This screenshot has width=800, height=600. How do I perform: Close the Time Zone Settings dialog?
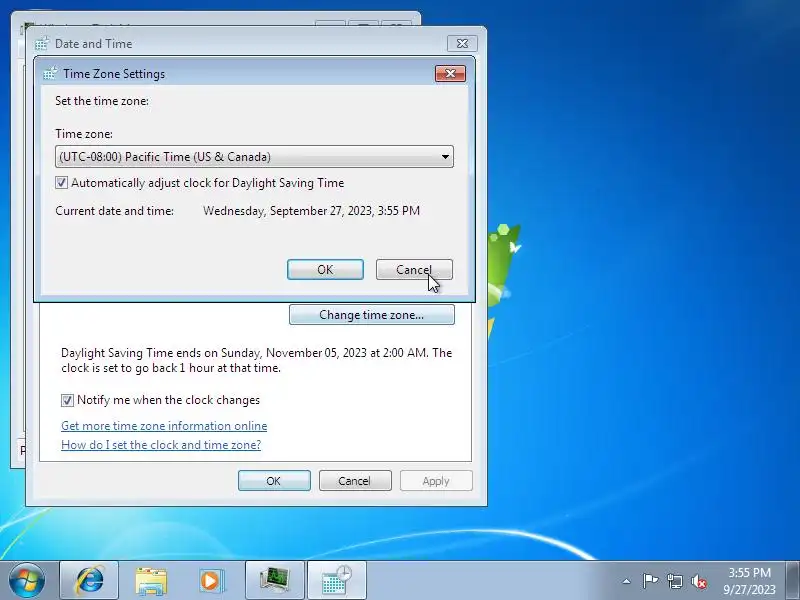pyautogui.click(x=450, y=73)
